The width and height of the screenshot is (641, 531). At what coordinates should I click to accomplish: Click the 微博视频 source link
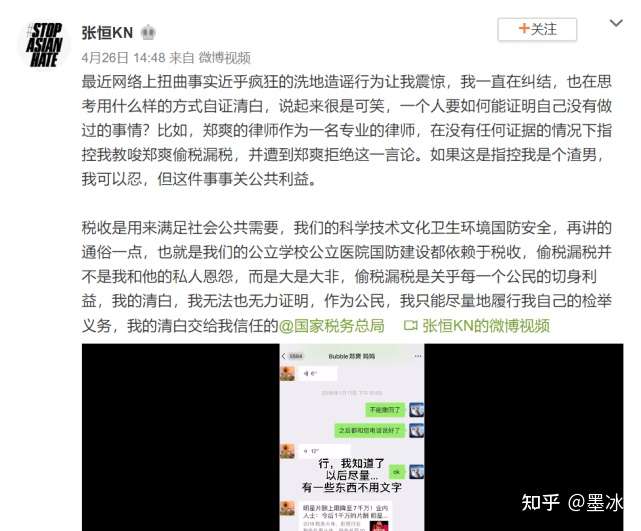coord(224,58)
